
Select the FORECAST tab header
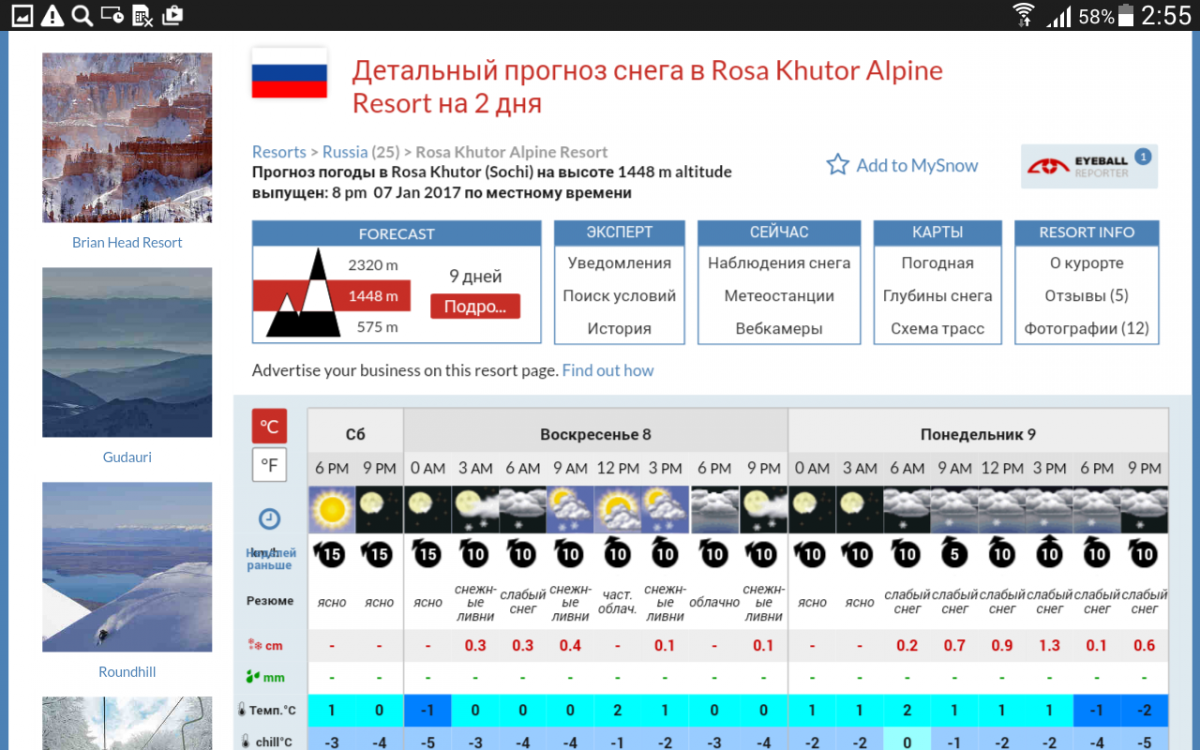click(x=397, y=233)
